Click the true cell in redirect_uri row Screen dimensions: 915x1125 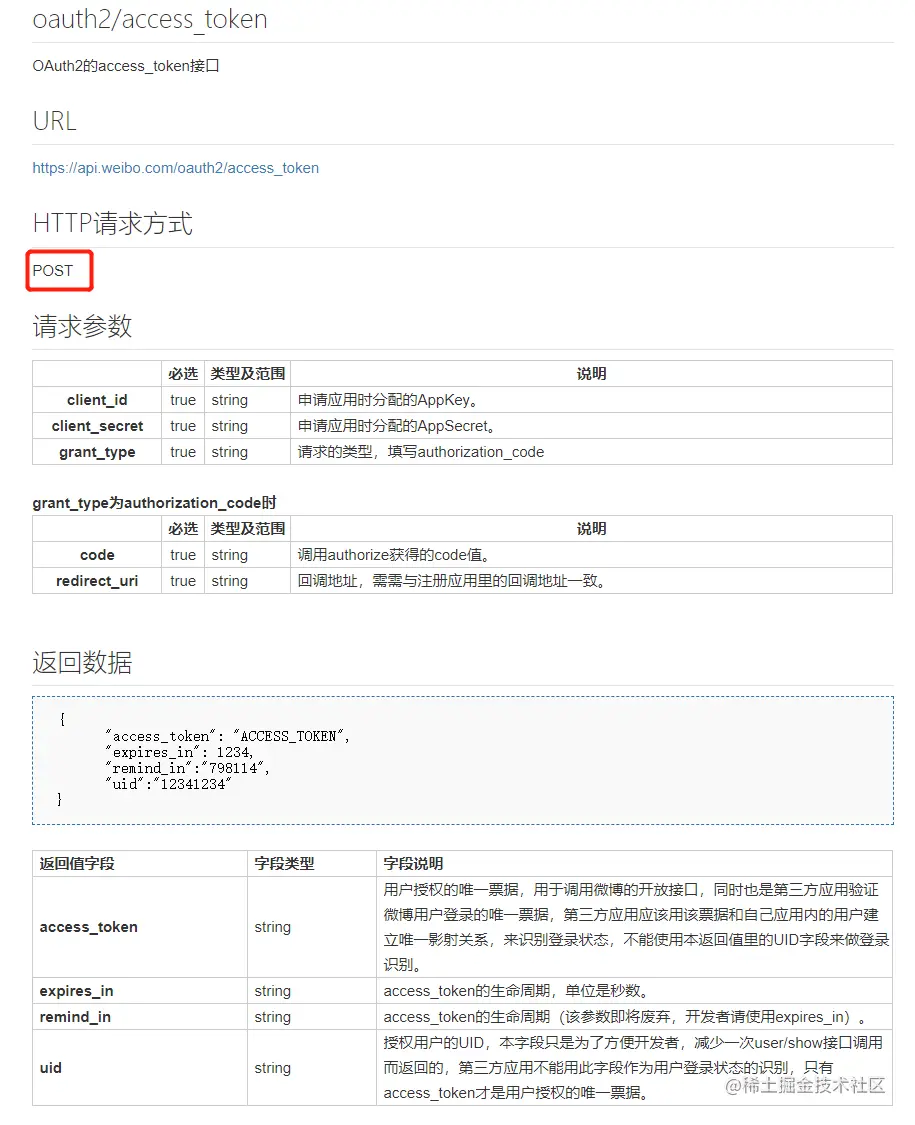tap(183, 580)
